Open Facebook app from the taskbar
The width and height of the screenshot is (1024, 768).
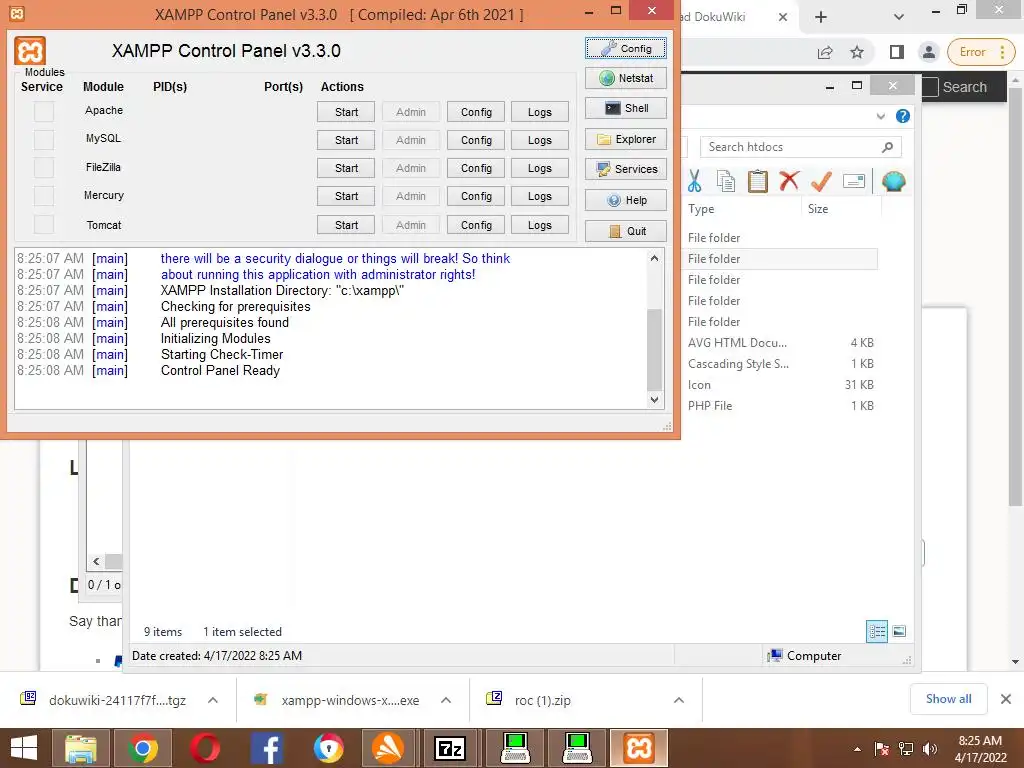pyautogui.click(x=267, y=748)
